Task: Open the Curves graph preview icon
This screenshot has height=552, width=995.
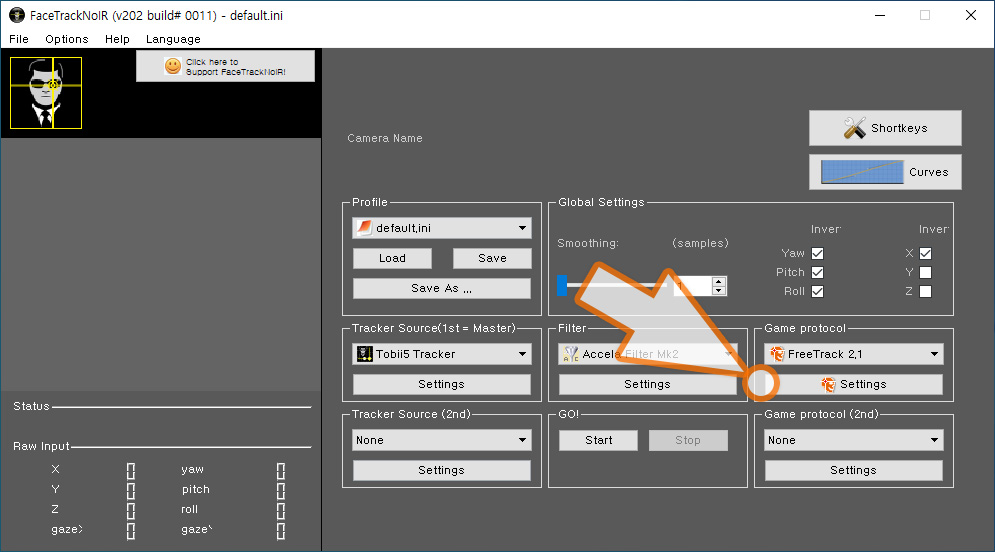Action: [862, 172]
